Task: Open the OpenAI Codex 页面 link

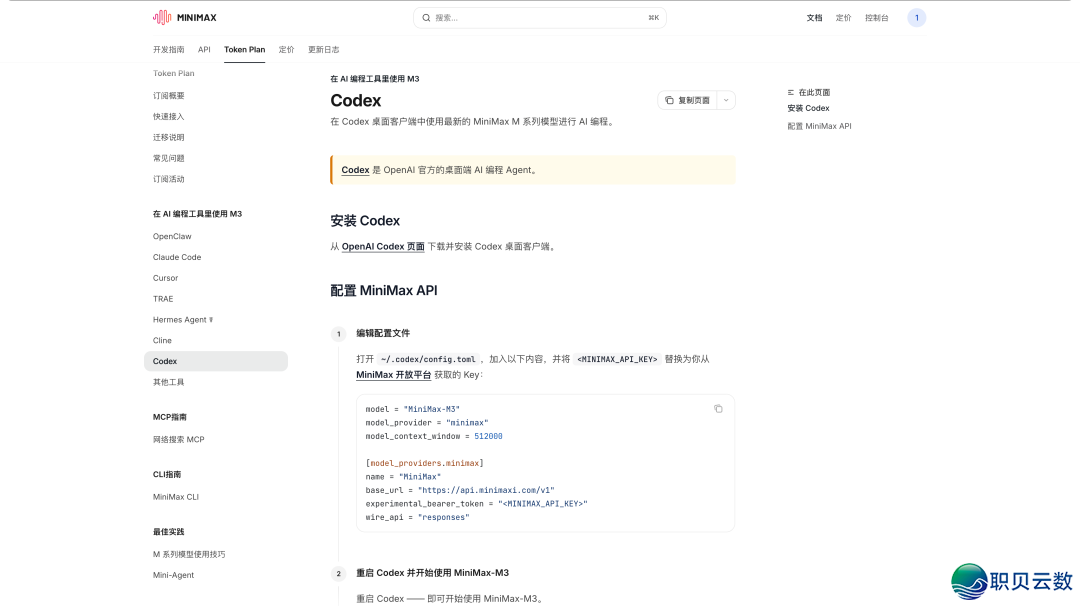Action: tap(383, 247)
